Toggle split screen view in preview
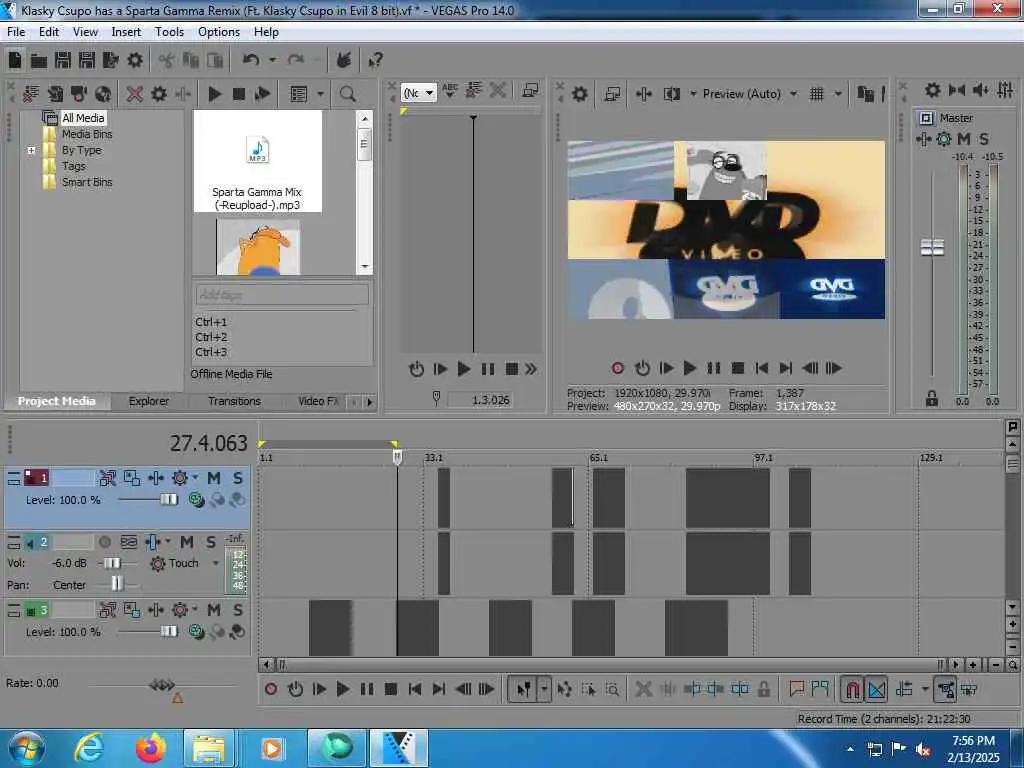The image size is (1024, 768). (671, 94)
